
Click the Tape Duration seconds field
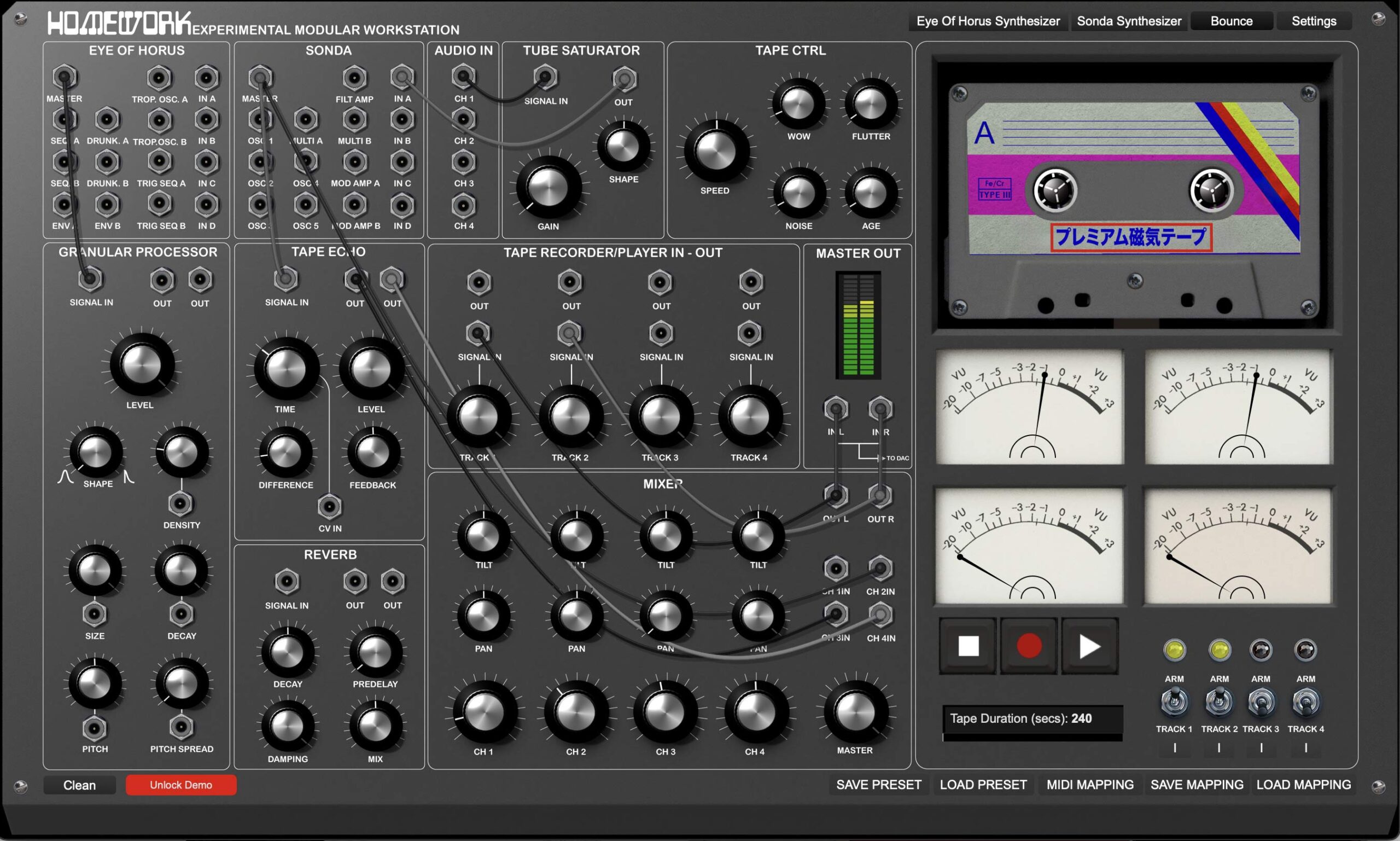[x=1032, y=718]
